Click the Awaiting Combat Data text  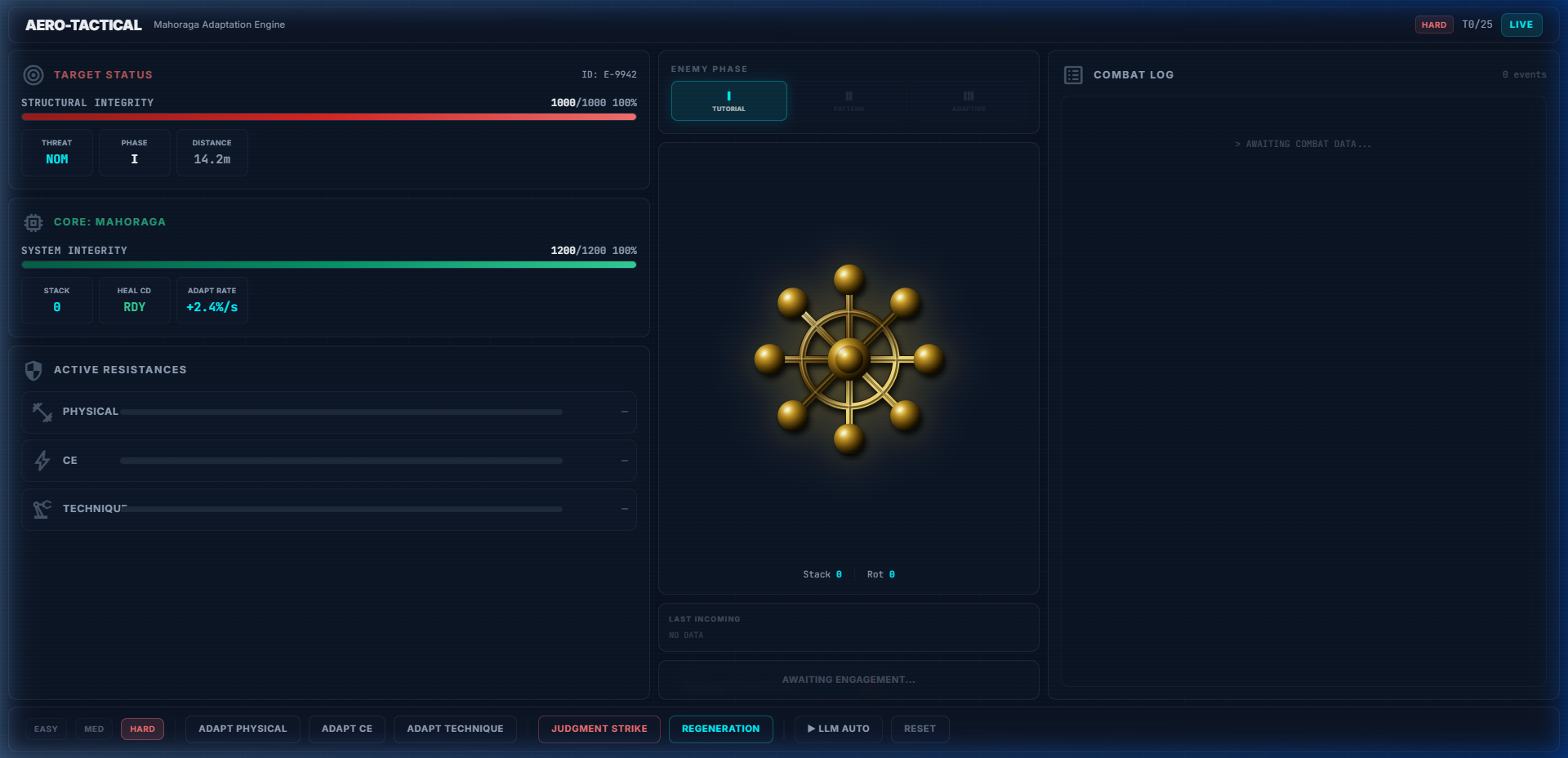point(1303,144)
